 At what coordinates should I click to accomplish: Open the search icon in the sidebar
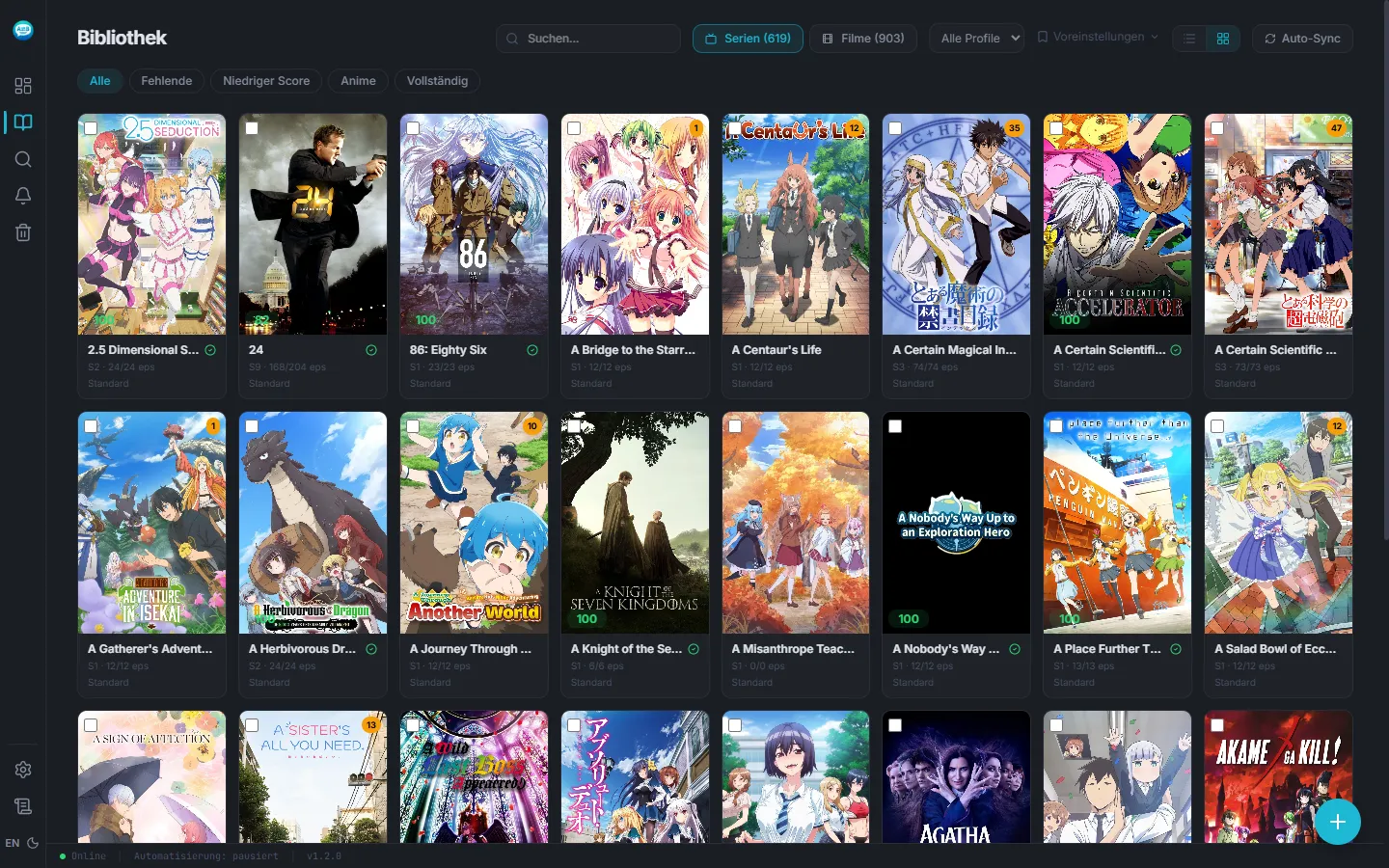click(23, 159)
